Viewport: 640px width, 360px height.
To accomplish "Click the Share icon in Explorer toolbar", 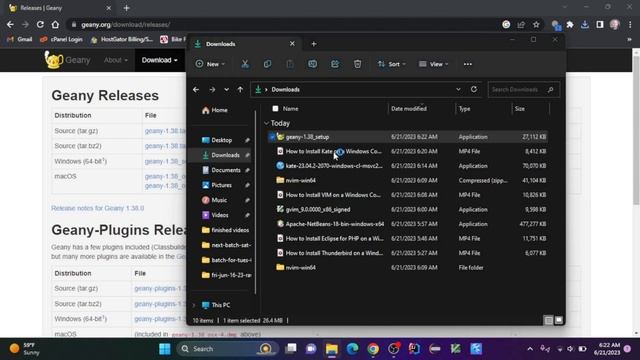I will 335,64.
